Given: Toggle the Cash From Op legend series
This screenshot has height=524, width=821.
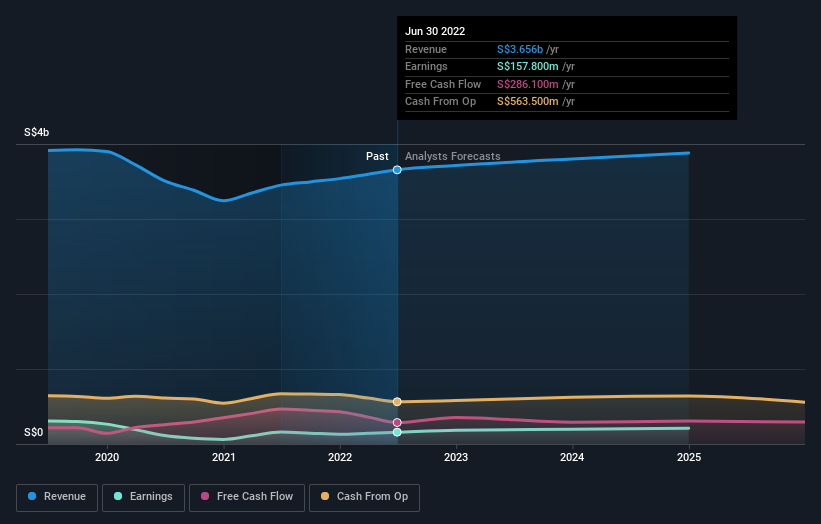Looking at the screenshot, I should [364, 497].
